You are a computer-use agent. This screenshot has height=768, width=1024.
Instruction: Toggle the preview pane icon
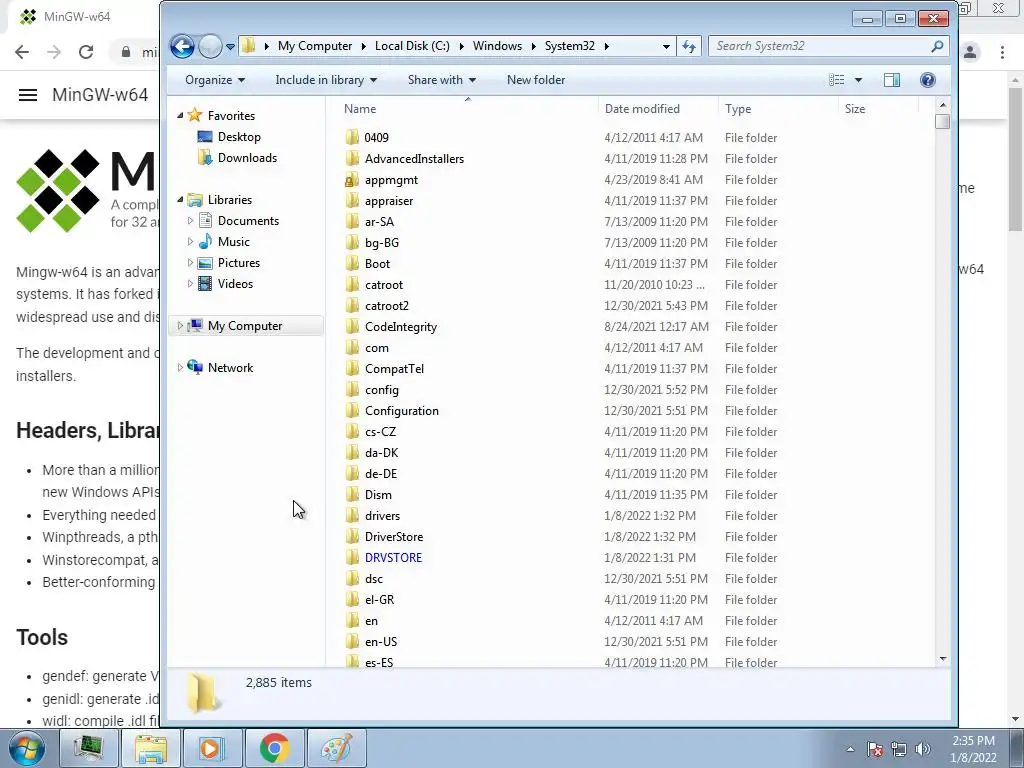point(891,80)
